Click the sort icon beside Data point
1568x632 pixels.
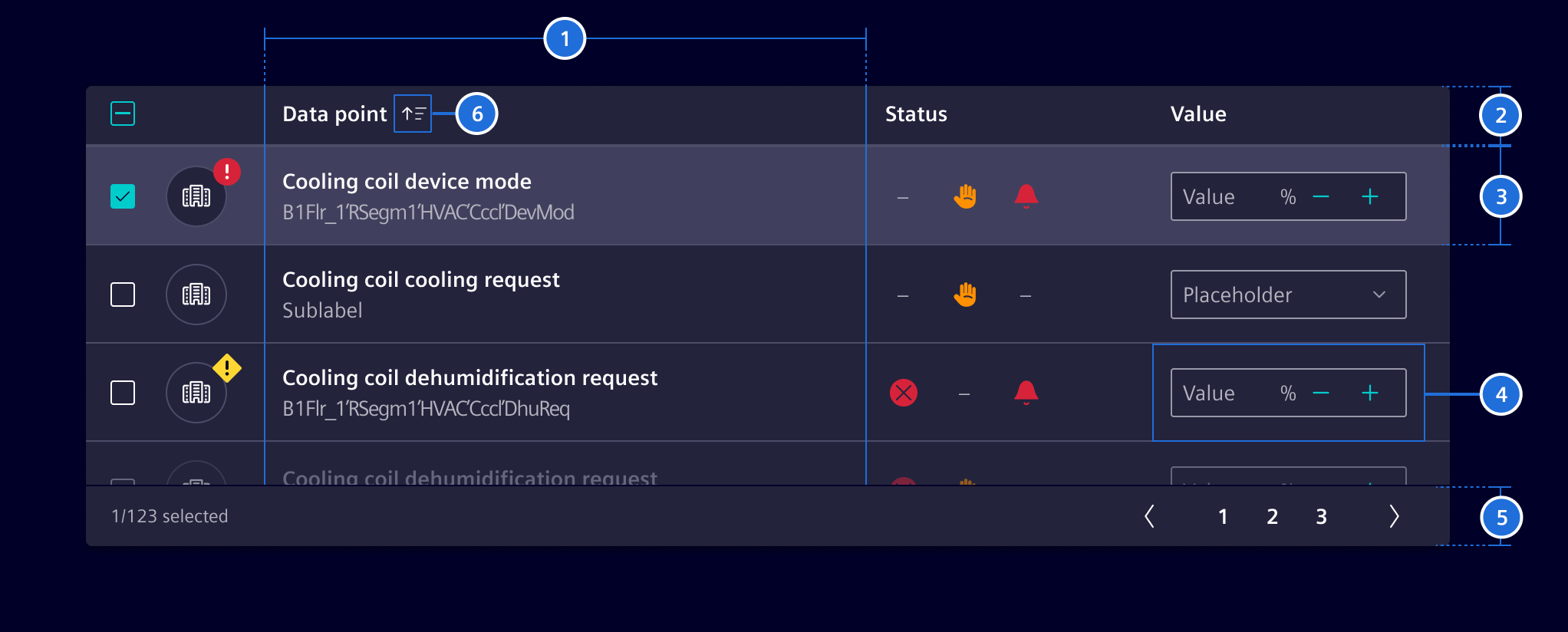413,114
